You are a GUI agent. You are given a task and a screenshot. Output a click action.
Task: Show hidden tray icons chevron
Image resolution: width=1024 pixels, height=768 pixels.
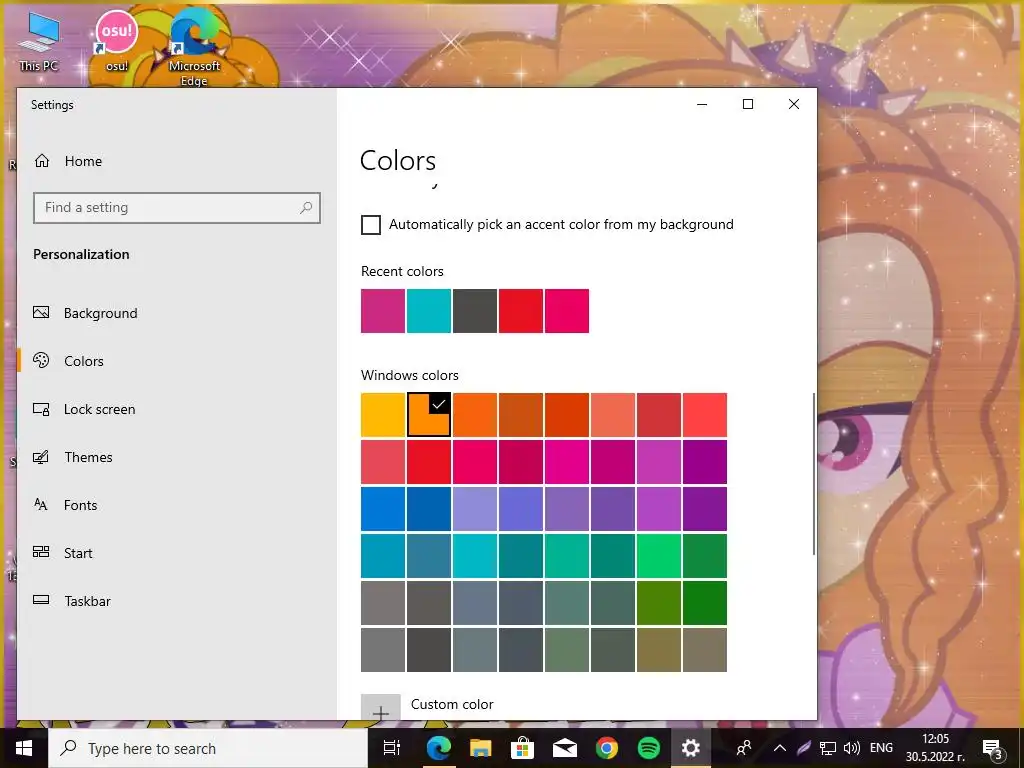(x=780, y=748)
